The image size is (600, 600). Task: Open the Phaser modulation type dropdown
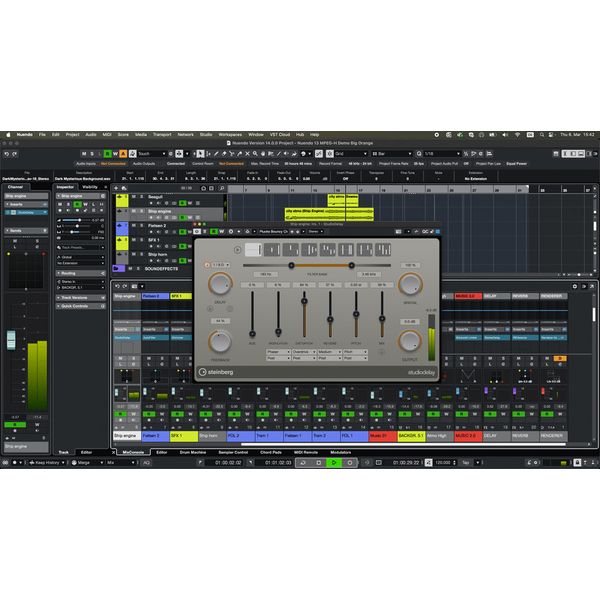(x=278, y=352)
